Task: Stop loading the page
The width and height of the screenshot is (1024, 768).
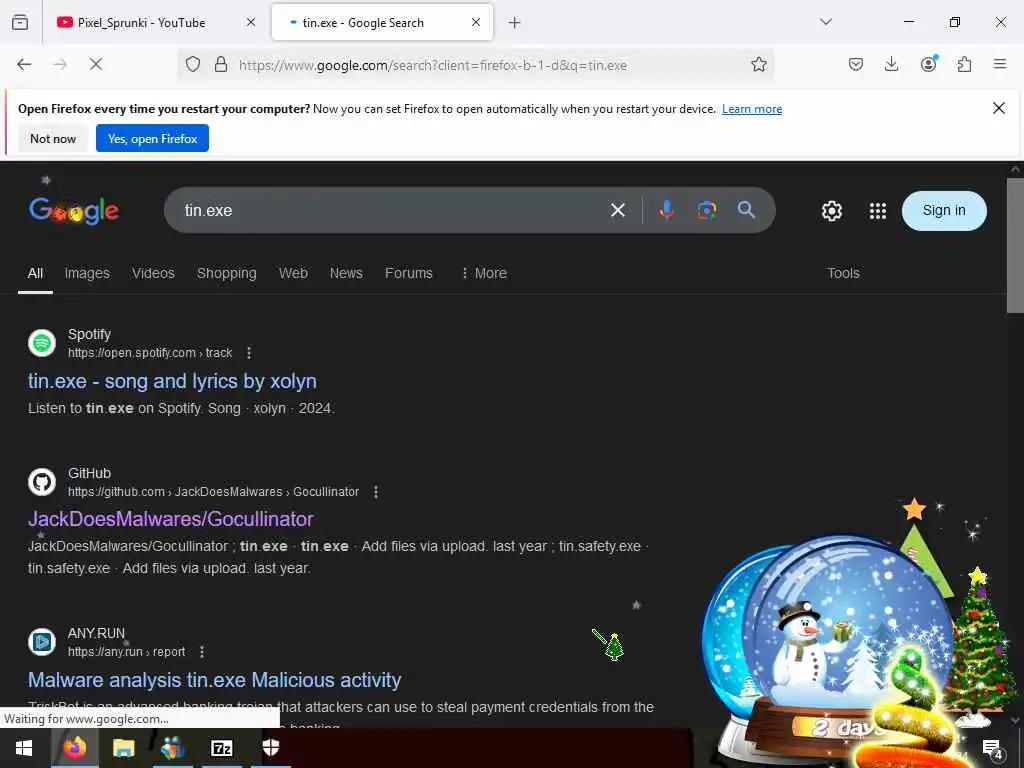Action: (x=96, y=64)
